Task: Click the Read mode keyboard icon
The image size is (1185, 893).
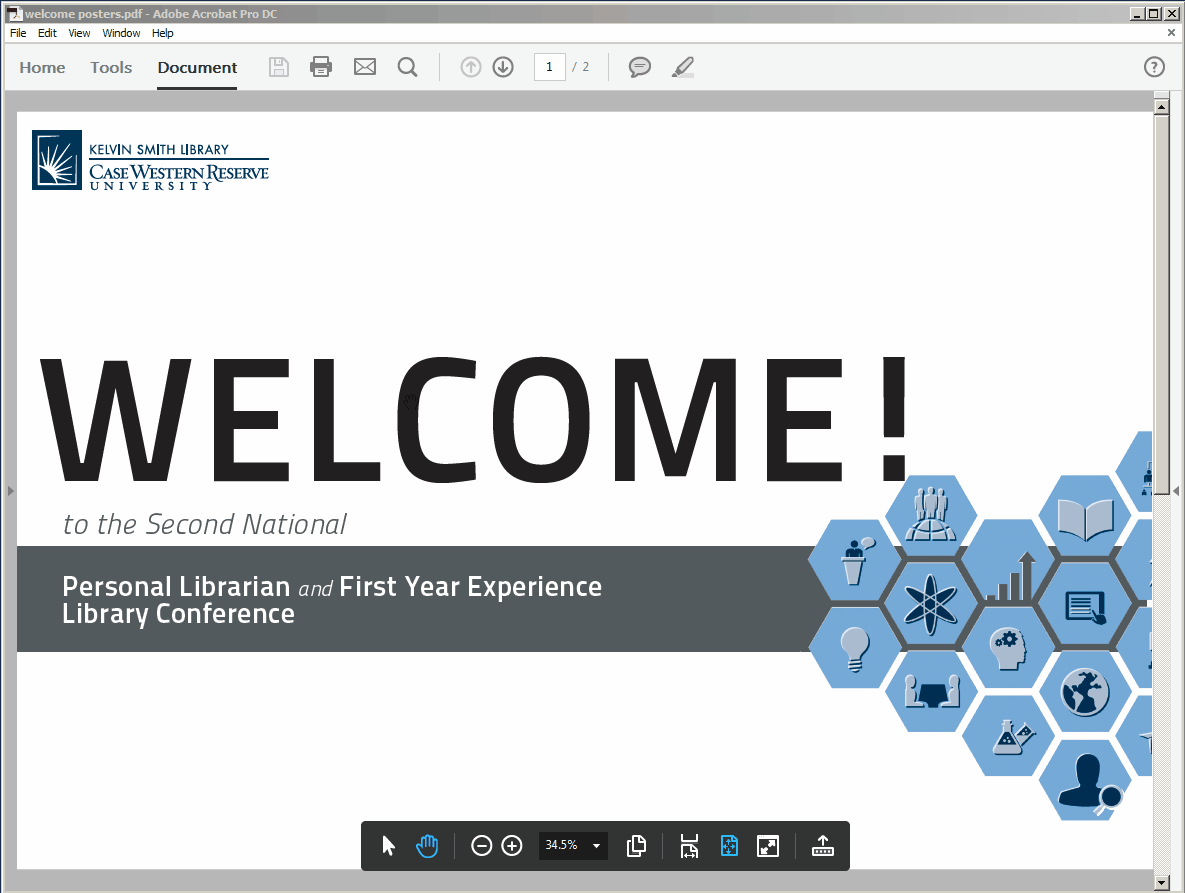Action: click(823, 845)
